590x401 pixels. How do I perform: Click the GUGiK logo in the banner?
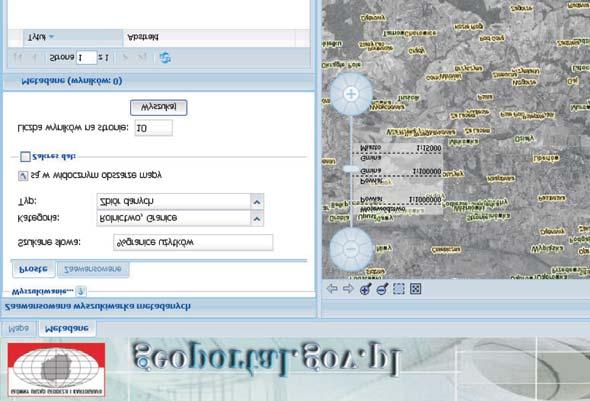tap(56, 370)
